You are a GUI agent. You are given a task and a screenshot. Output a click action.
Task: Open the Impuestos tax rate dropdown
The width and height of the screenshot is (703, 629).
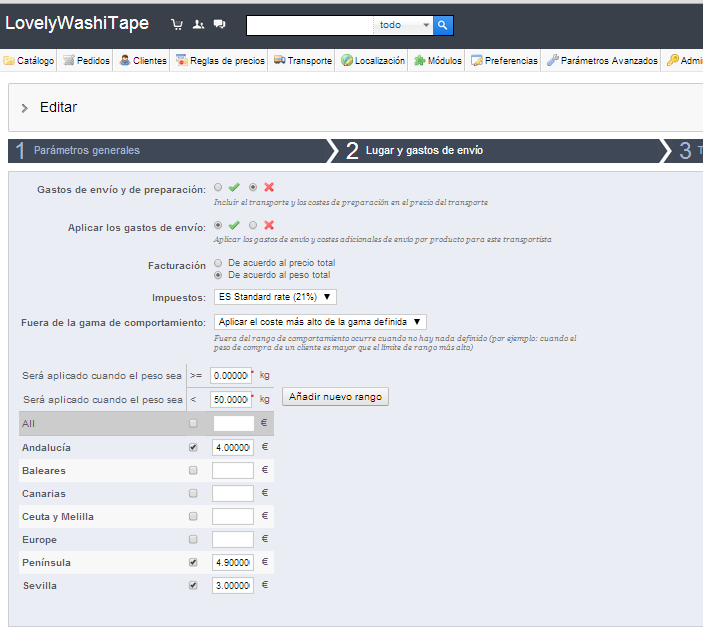coord(275,297)
